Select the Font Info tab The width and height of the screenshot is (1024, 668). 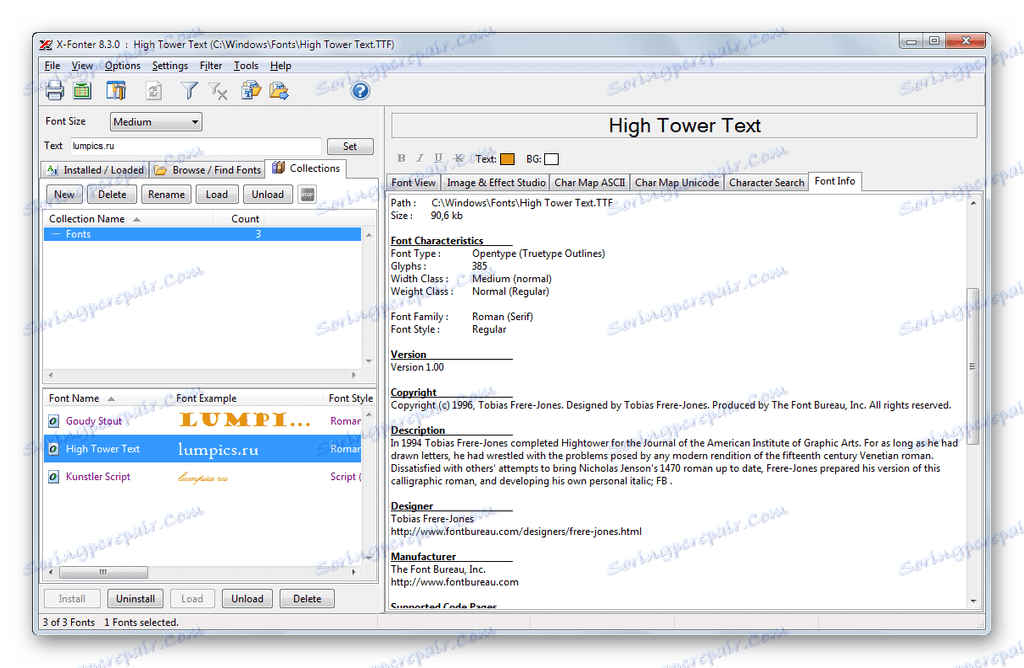[835, 182]
